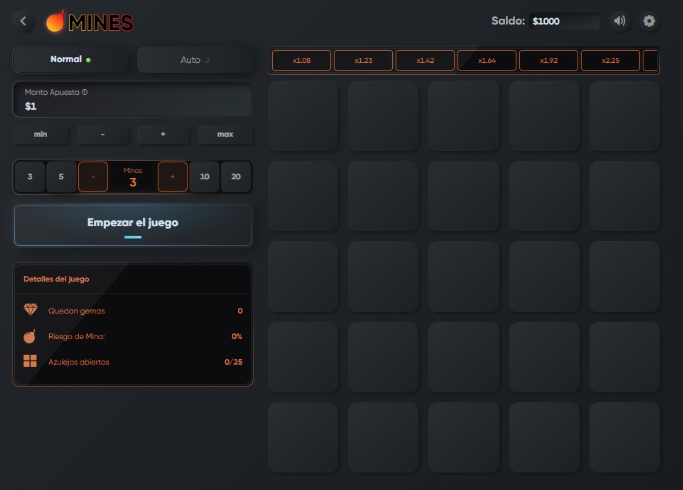Viewport: 683px width, 490px height.
Task: Click the back arrow icon
Action: point(24,21)
